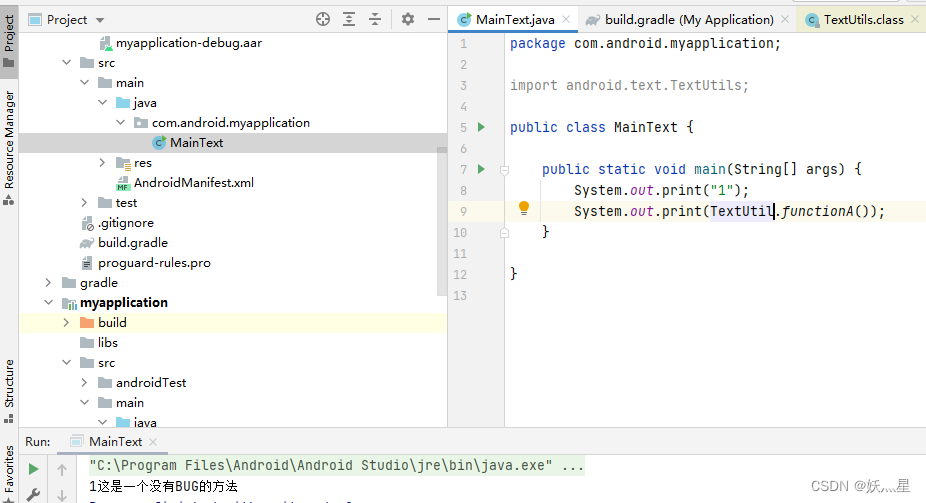Click the run gutter arrow on line 7
The width and height of the screenshot is (926, 503).
tap(481, 169)
